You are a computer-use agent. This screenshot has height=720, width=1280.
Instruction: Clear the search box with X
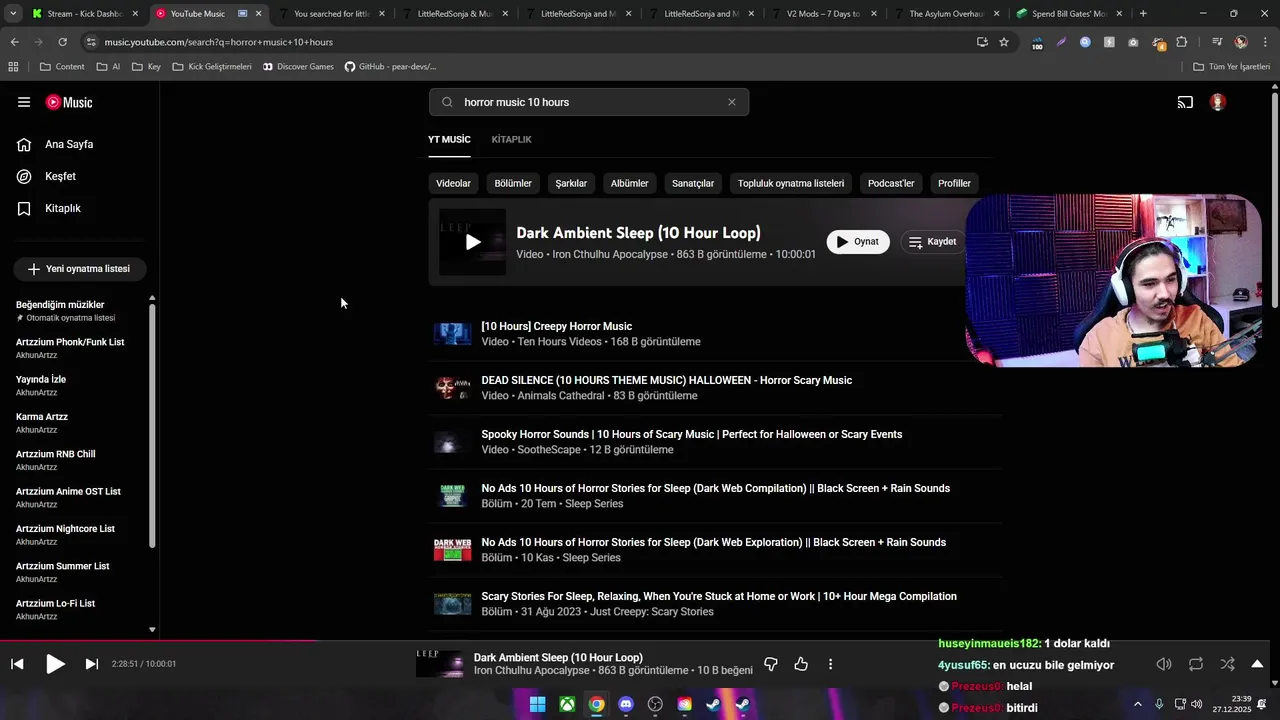(x=731, y=102)
